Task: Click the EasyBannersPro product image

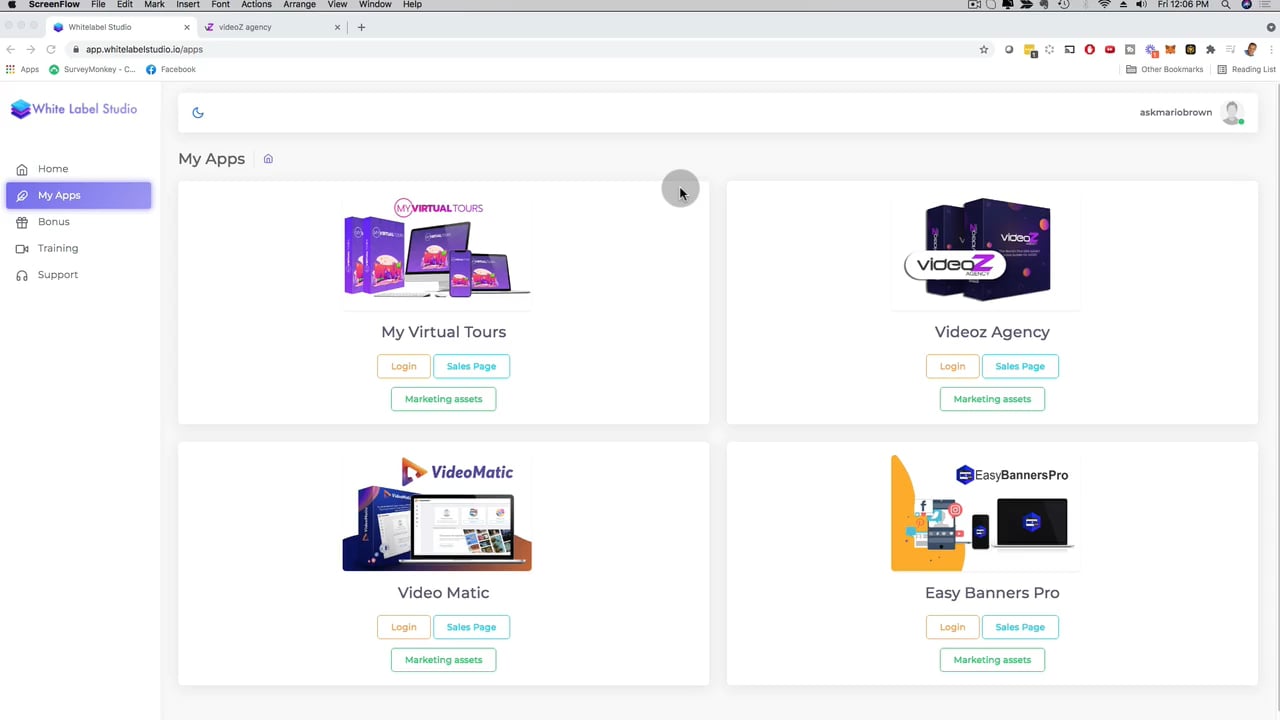Action: [986, 513]
